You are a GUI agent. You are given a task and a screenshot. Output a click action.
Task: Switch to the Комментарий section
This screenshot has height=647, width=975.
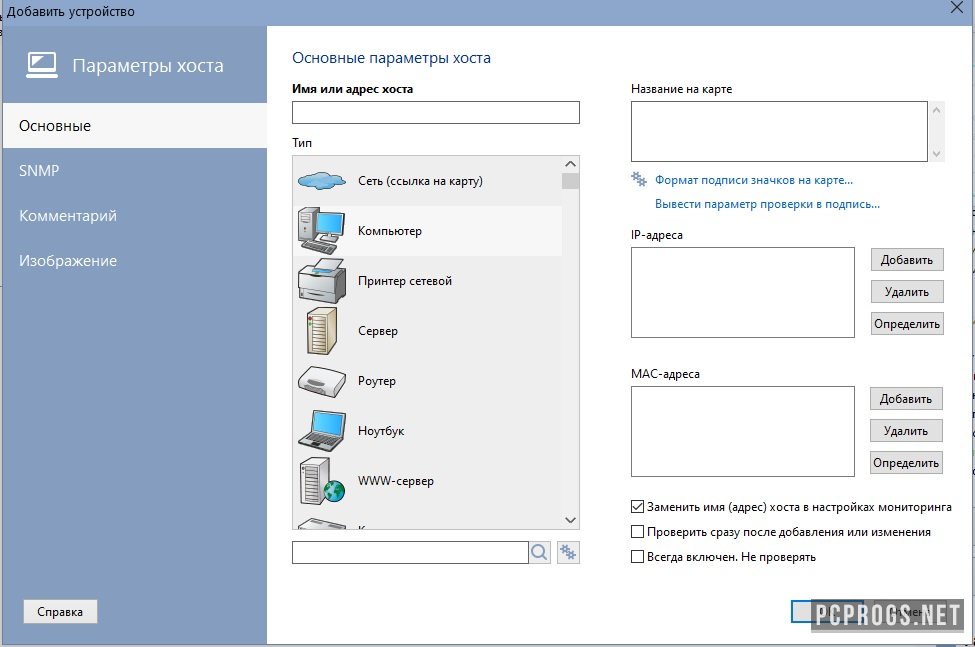68,216
